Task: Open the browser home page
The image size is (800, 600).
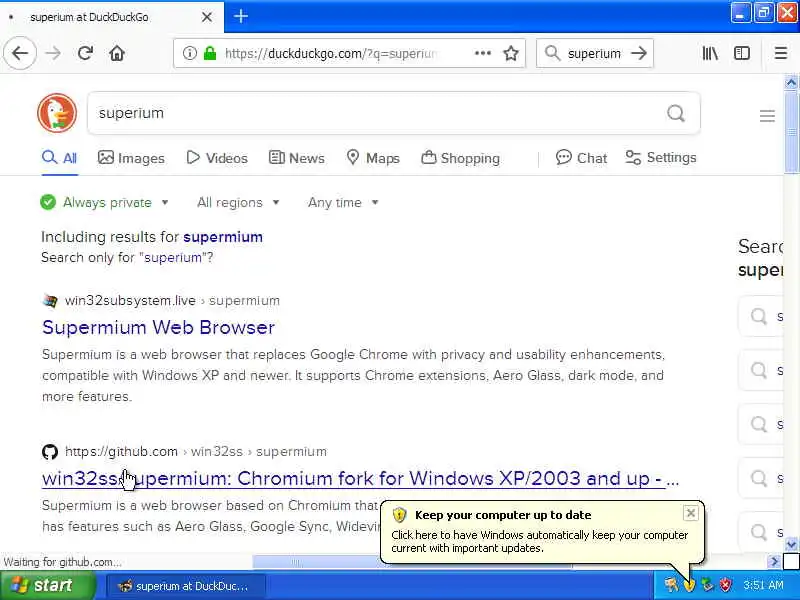Action: [x=117, y=53]
